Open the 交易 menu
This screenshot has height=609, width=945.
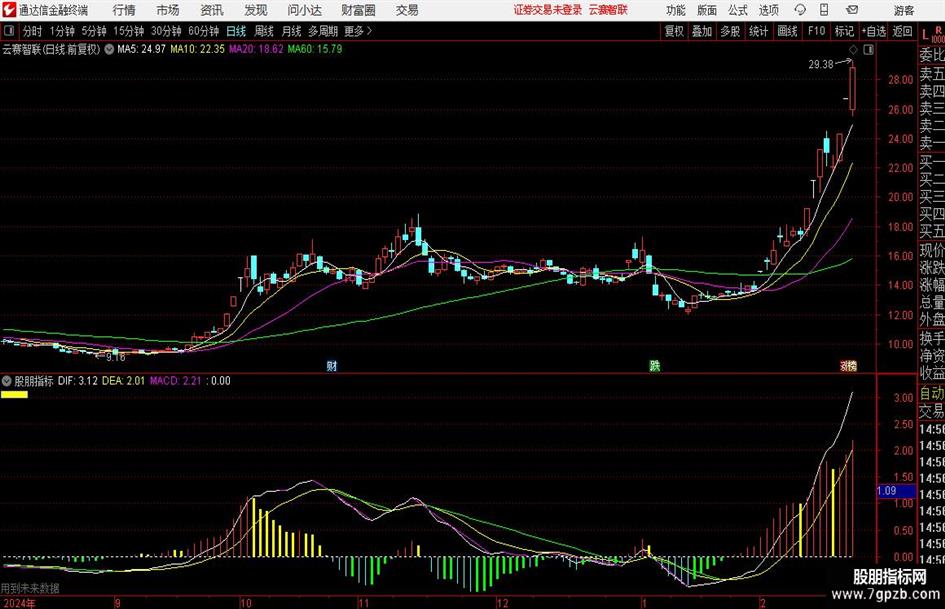[x=407, y=10]
